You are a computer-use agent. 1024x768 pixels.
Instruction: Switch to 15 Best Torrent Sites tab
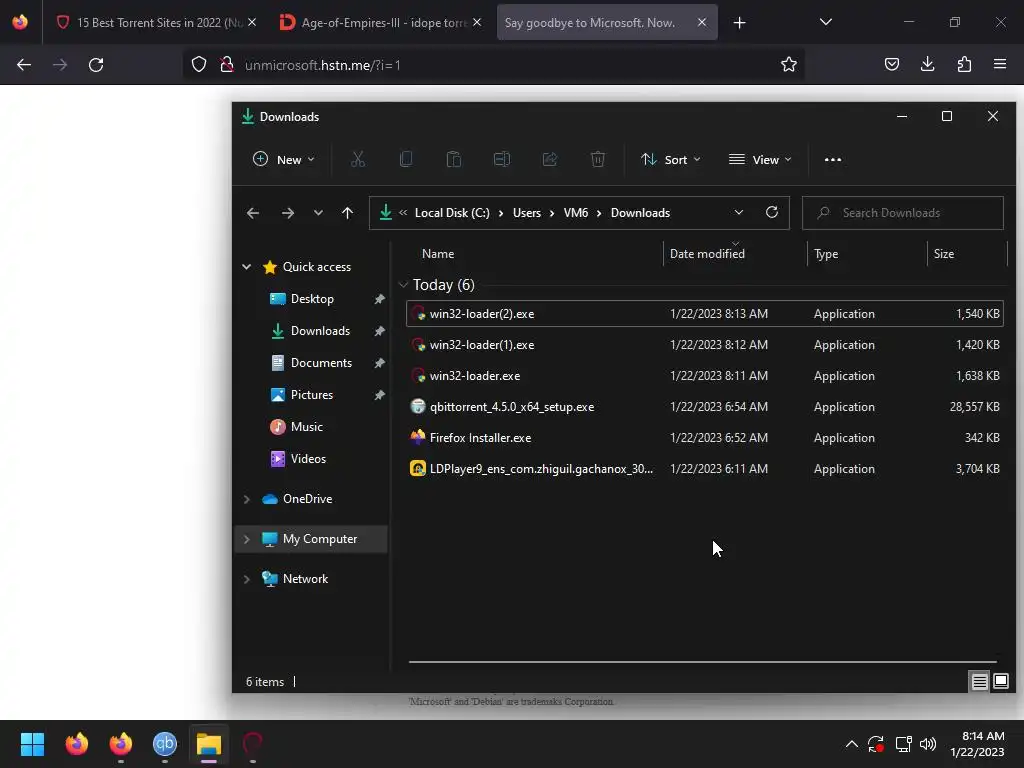(x=155, y=22)
